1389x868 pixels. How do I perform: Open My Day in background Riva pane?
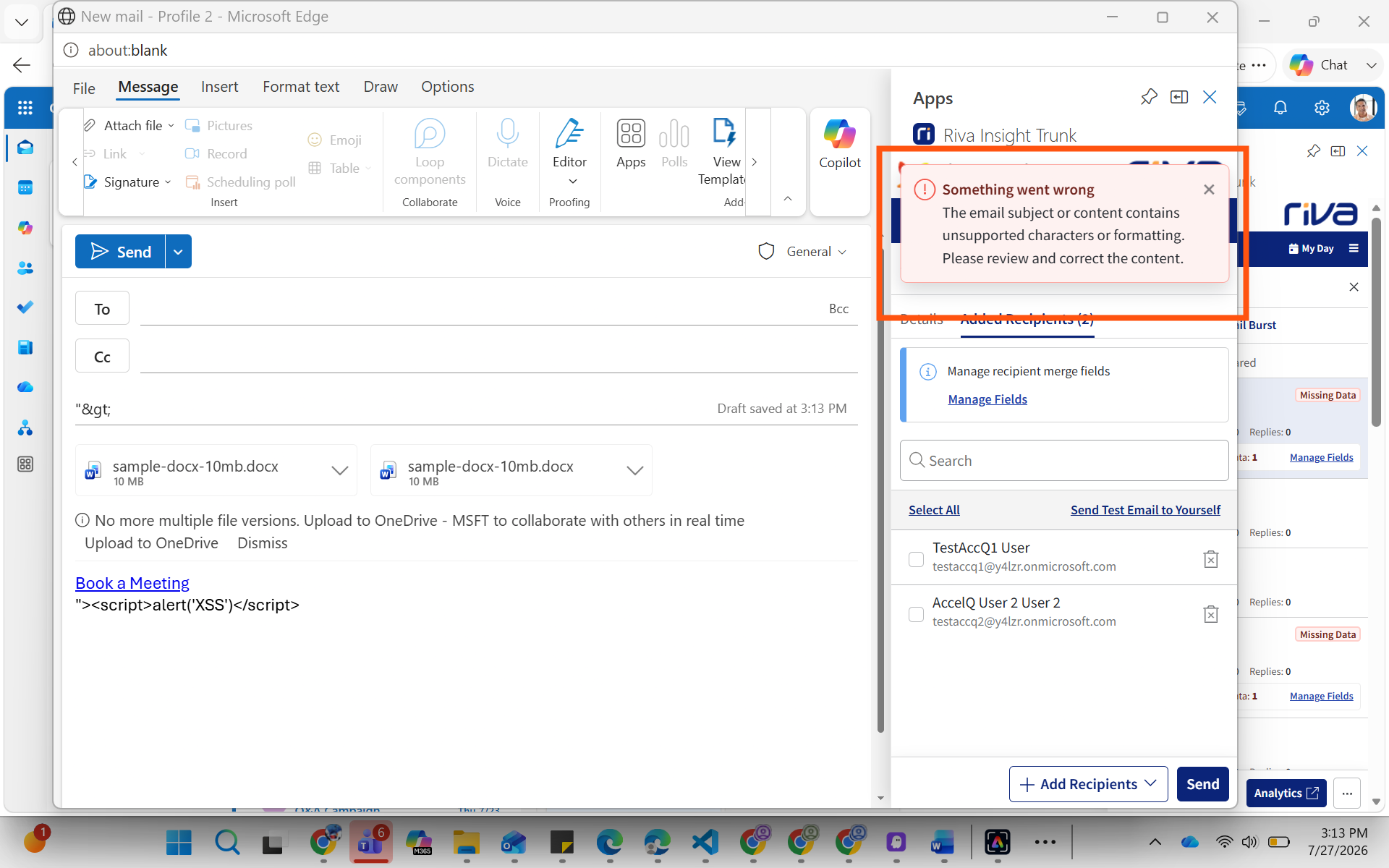click(x=1311, y=248)
